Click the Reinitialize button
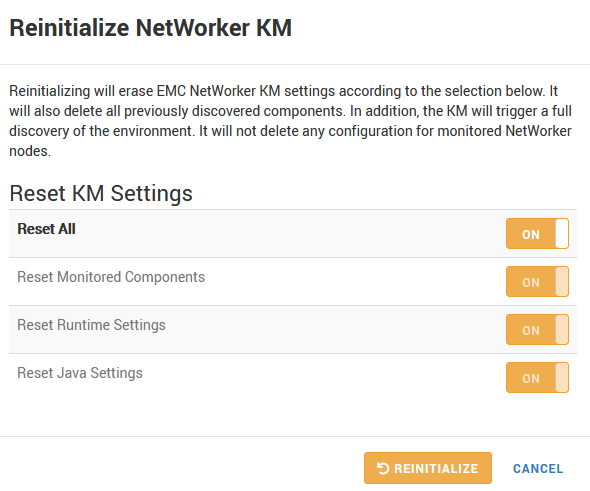Screen dimensions: 590x491 [x=427, y=468]
